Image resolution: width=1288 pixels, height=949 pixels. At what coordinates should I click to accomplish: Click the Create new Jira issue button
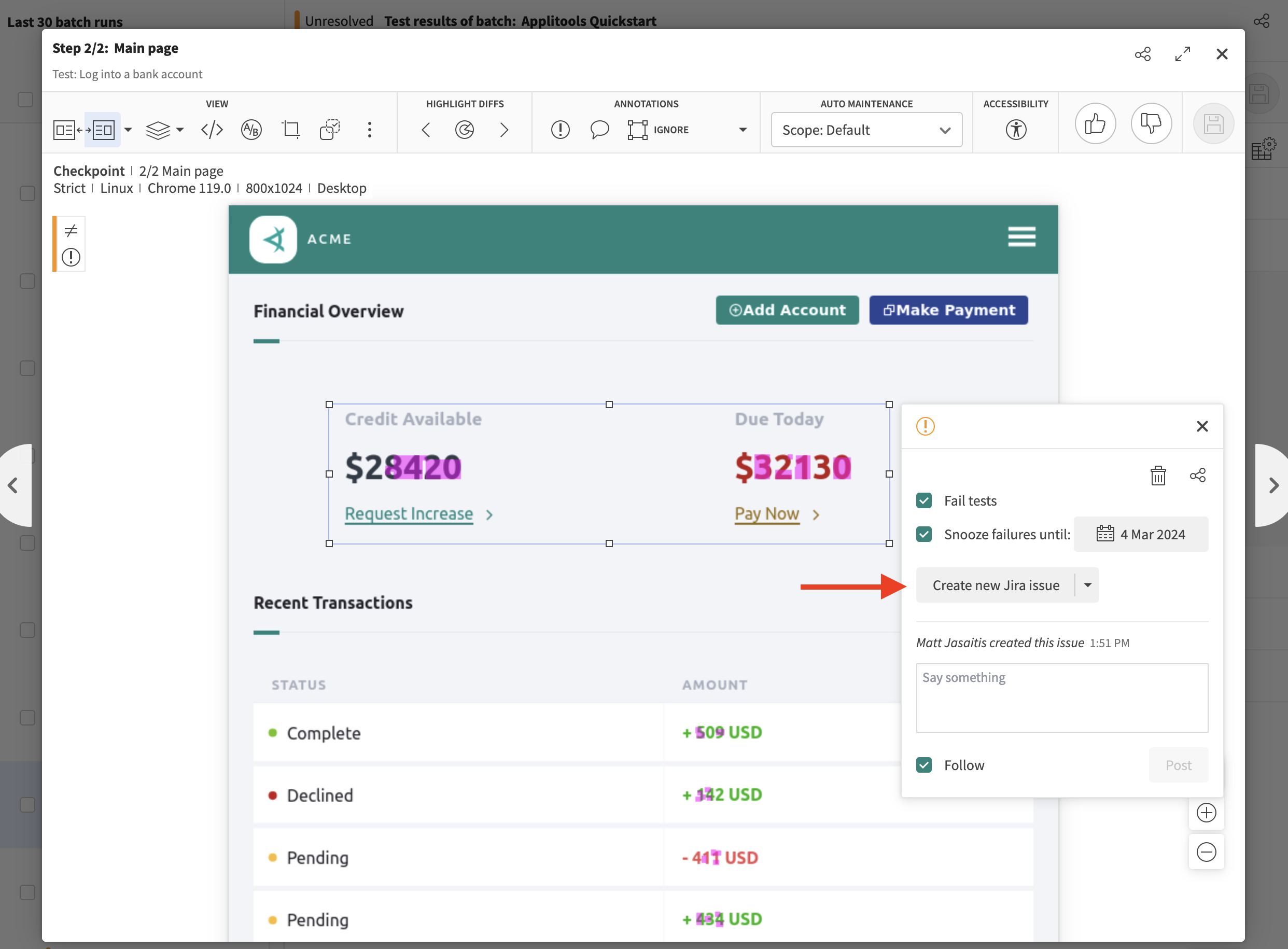pos(995,585)
